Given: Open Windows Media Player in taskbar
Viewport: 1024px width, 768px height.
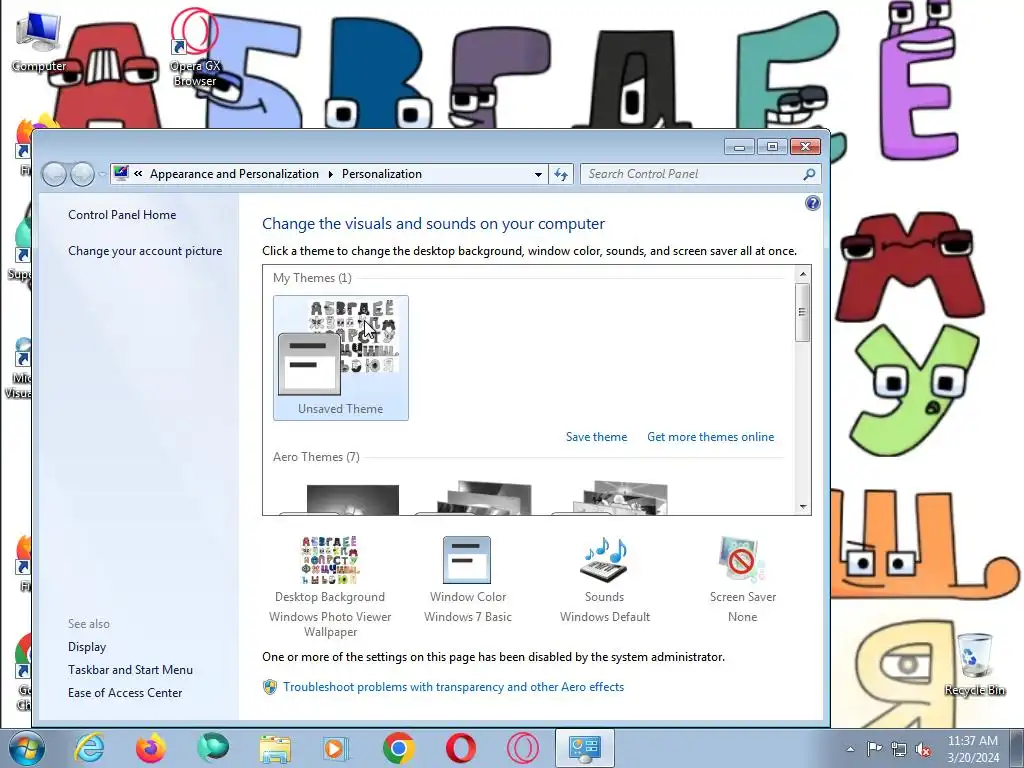Looking at the screenshot, I should pos(337,748).
